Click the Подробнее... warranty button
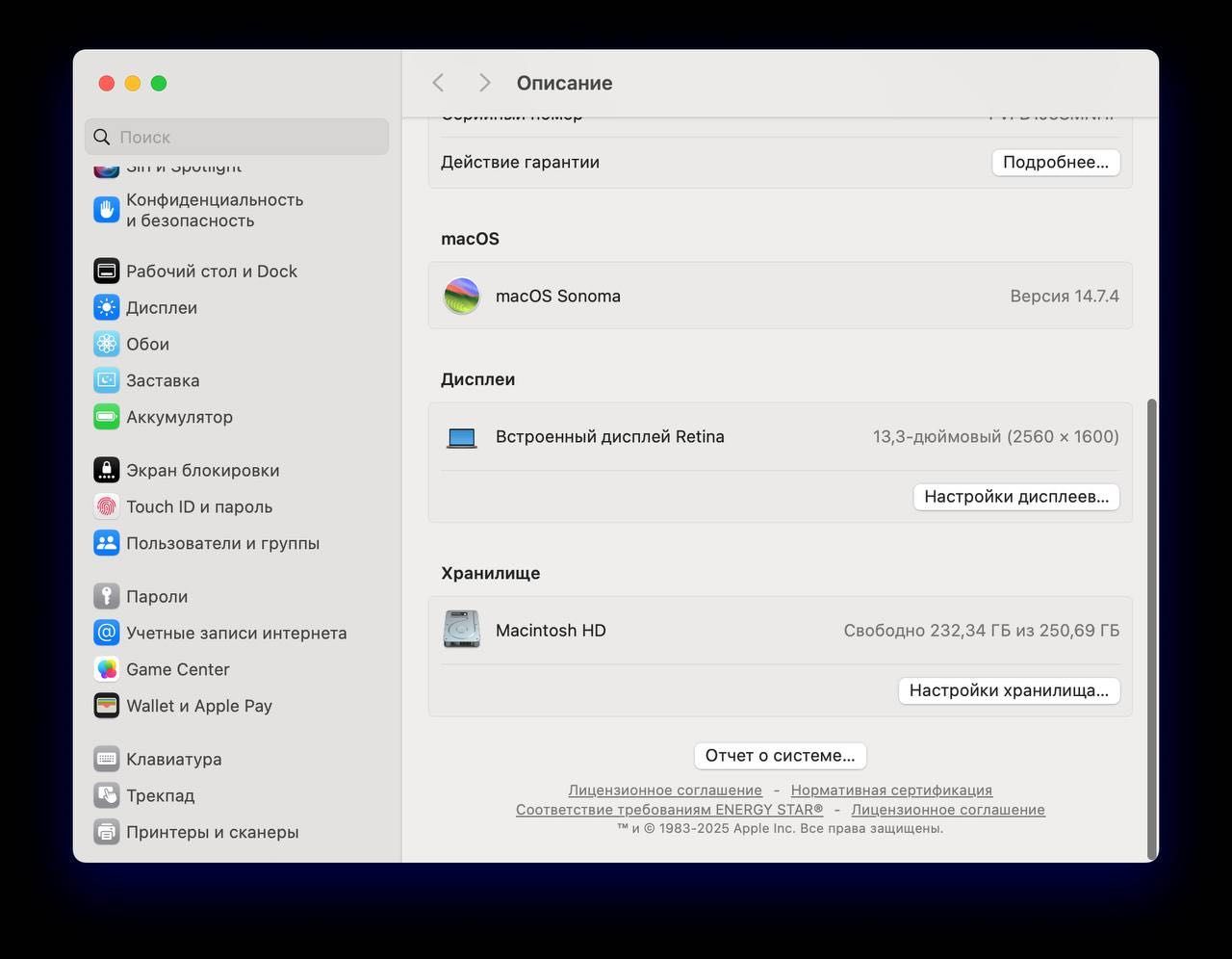The width and height of the screenshot is (1232, 959). [x=1056, y=162]
